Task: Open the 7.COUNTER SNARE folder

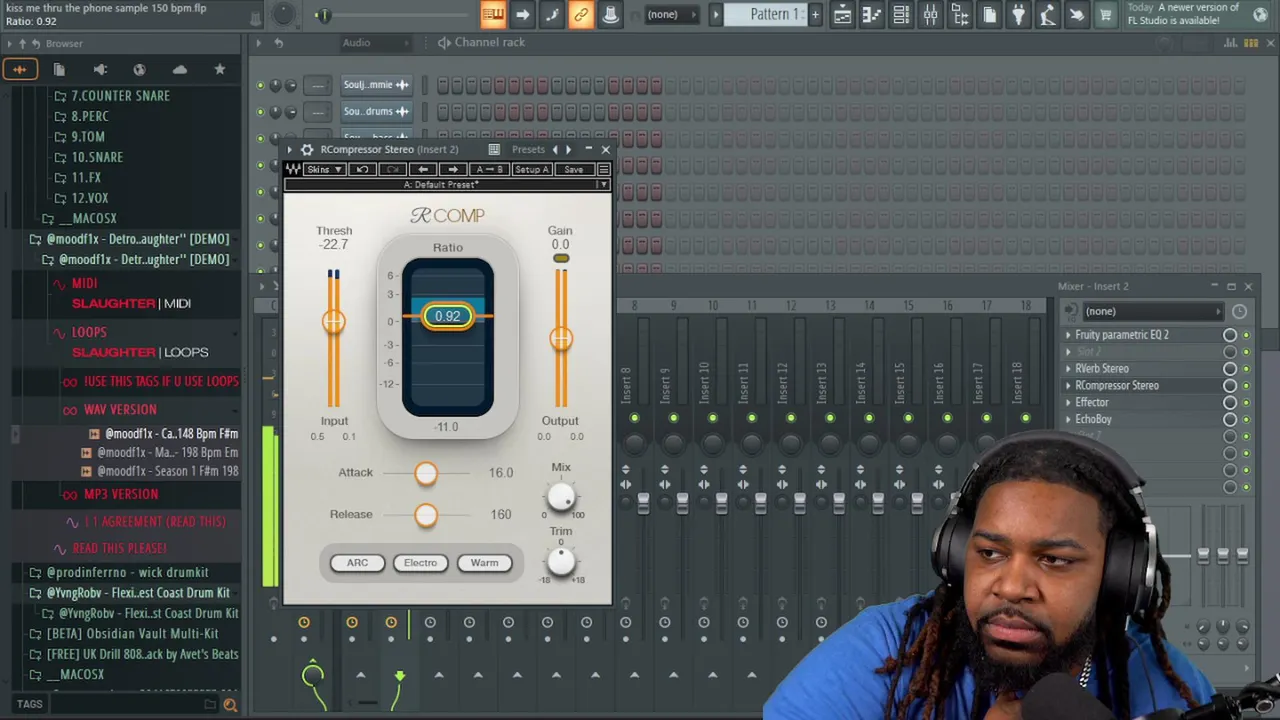Action: pyautogui.click(x=120, y=96)
